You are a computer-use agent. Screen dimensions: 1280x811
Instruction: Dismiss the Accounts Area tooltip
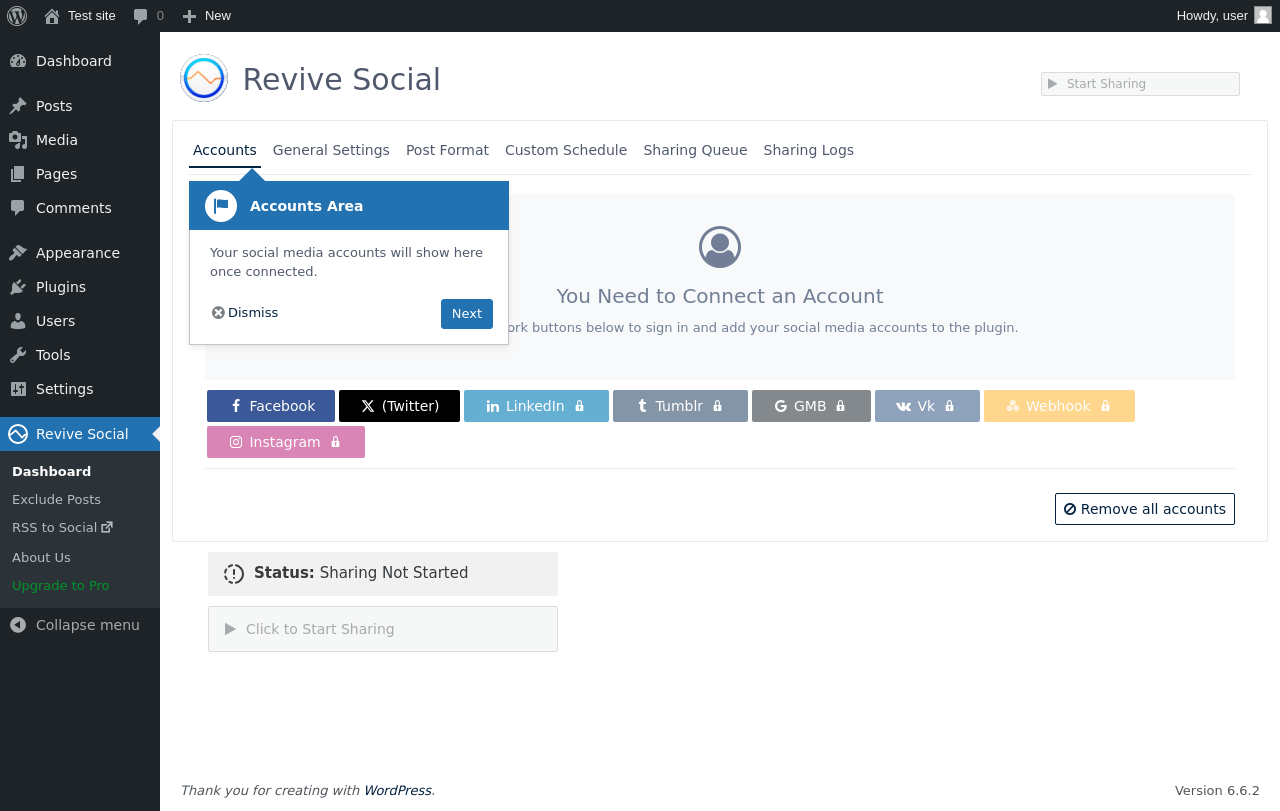(245, 313)
